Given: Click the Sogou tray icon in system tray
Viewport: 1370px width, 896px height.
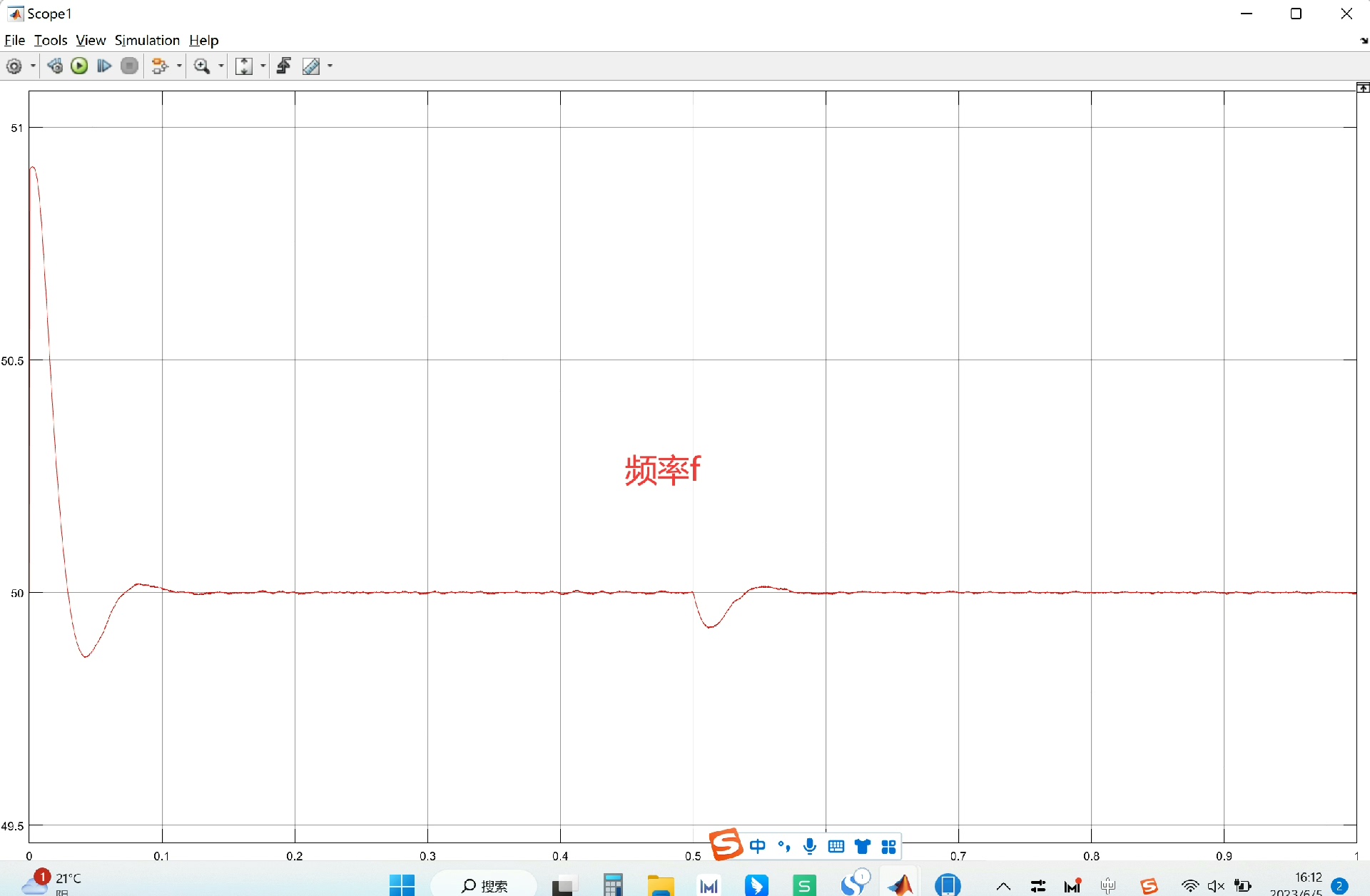Looking at the screenshot, I should click(x=1149, y=887).
